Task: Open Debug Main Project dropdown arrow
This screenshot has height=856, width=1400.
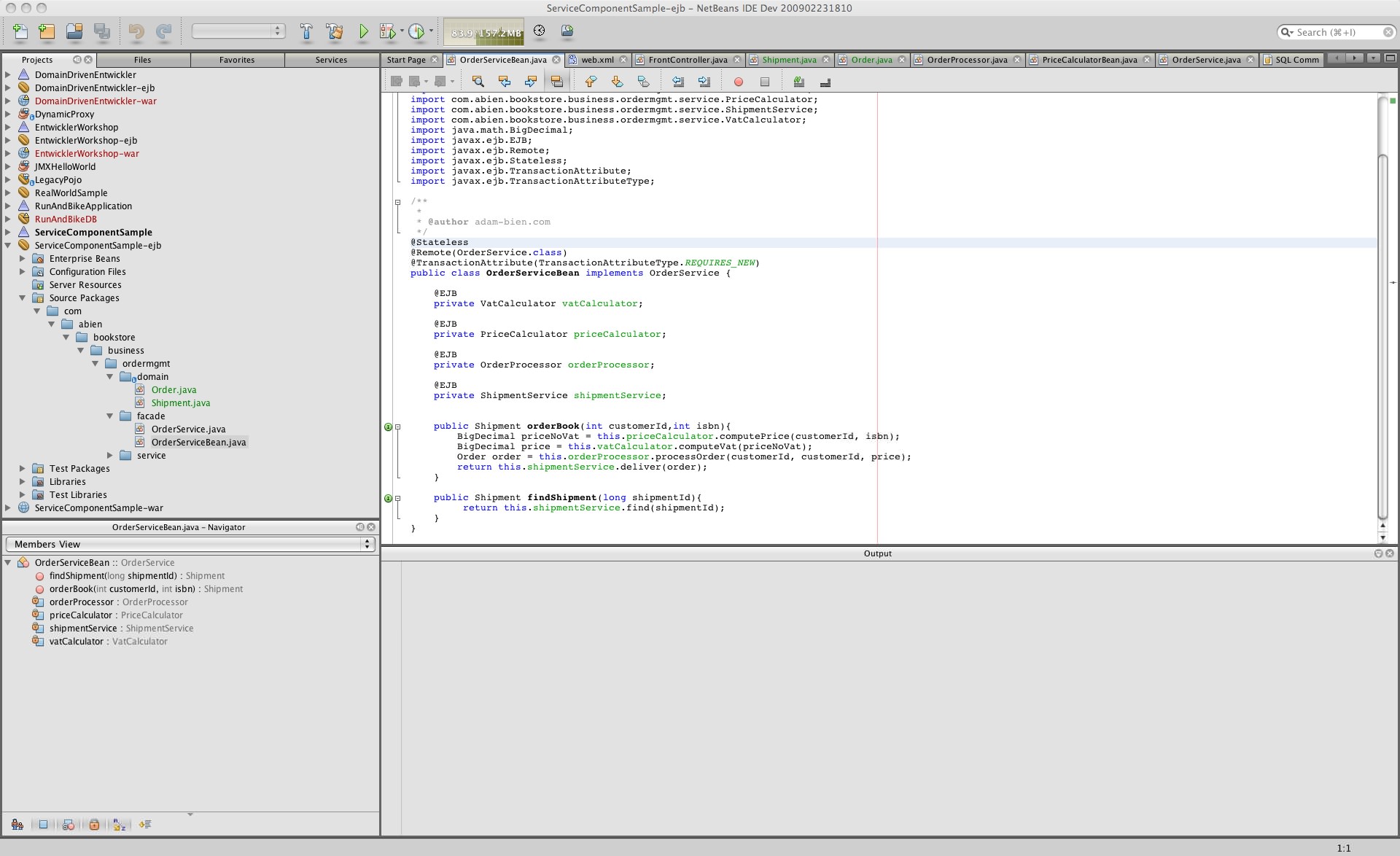Action: [402, 31]
